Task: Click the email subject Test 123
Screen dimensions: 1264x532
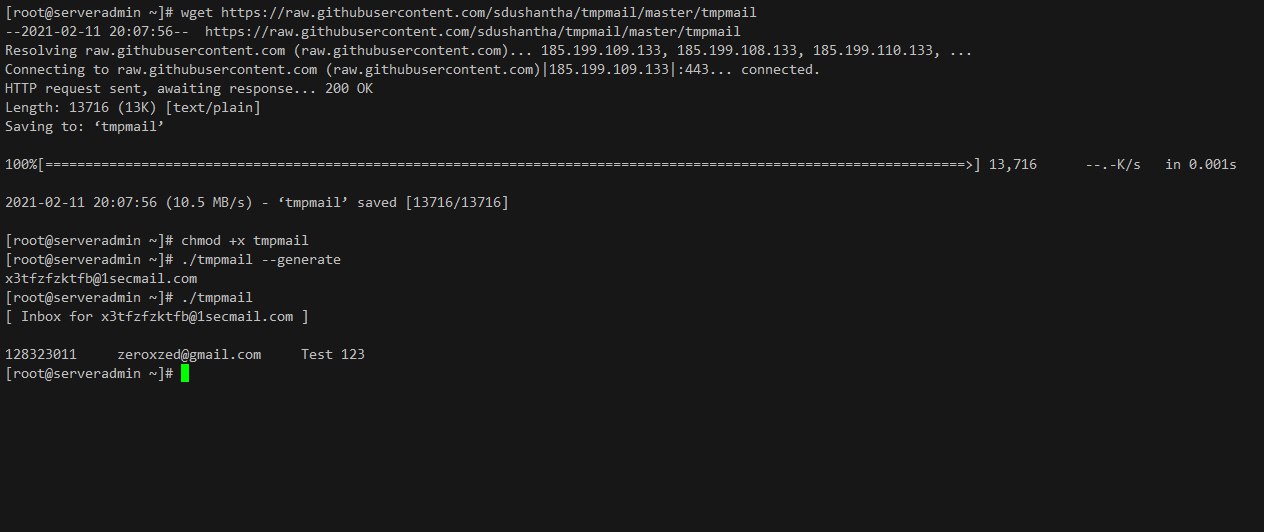Action: click(x=333, y=354)
